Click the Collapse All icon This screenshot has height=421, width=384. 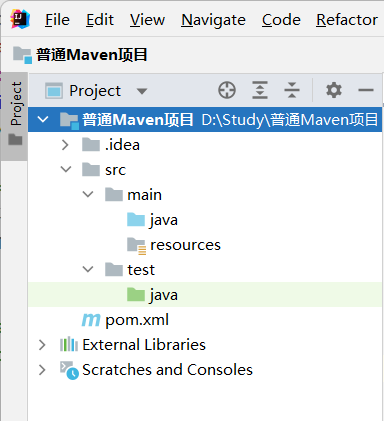click(292, 90)
